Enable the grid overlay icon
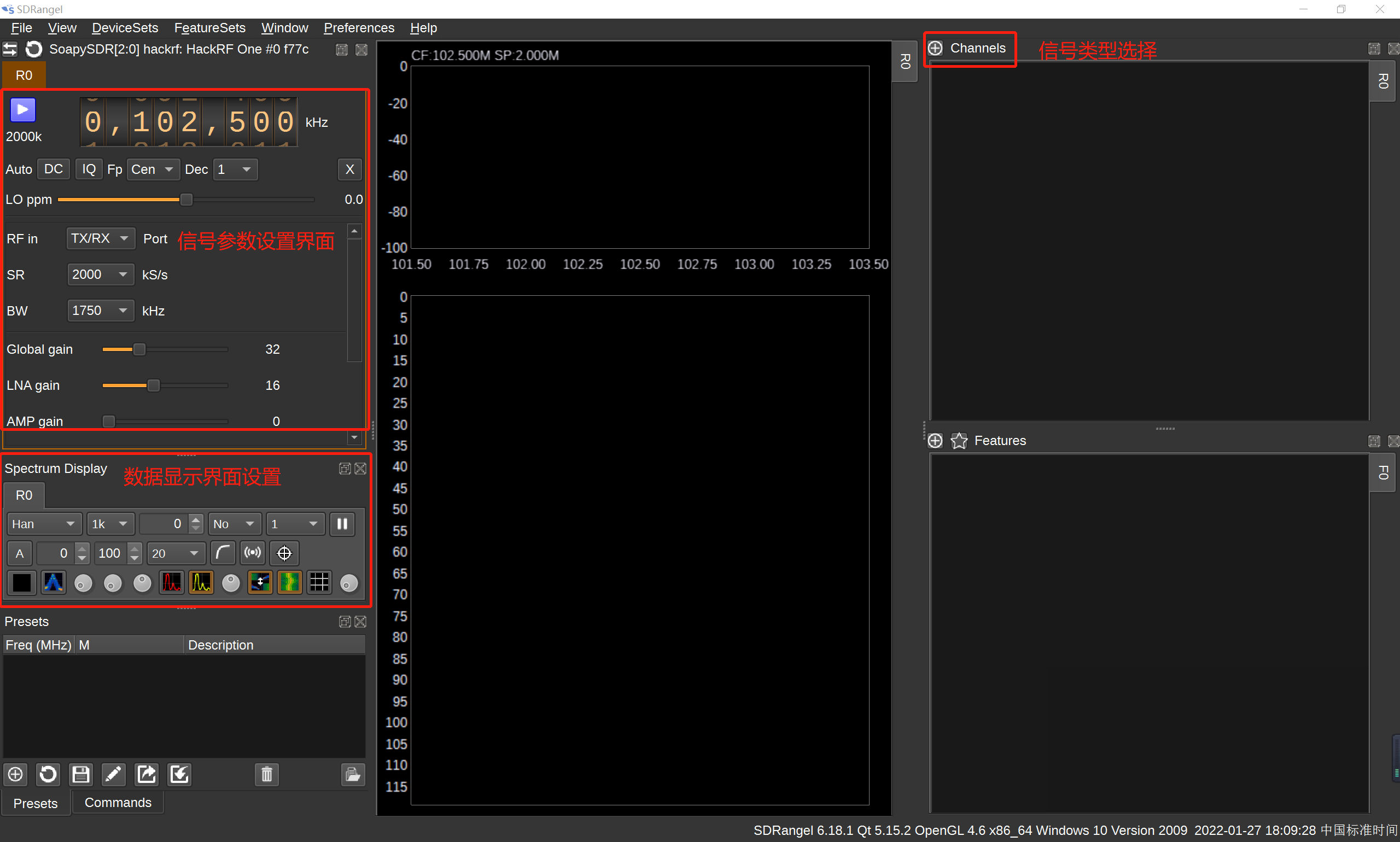1400x842 pixels. (318, 582)
